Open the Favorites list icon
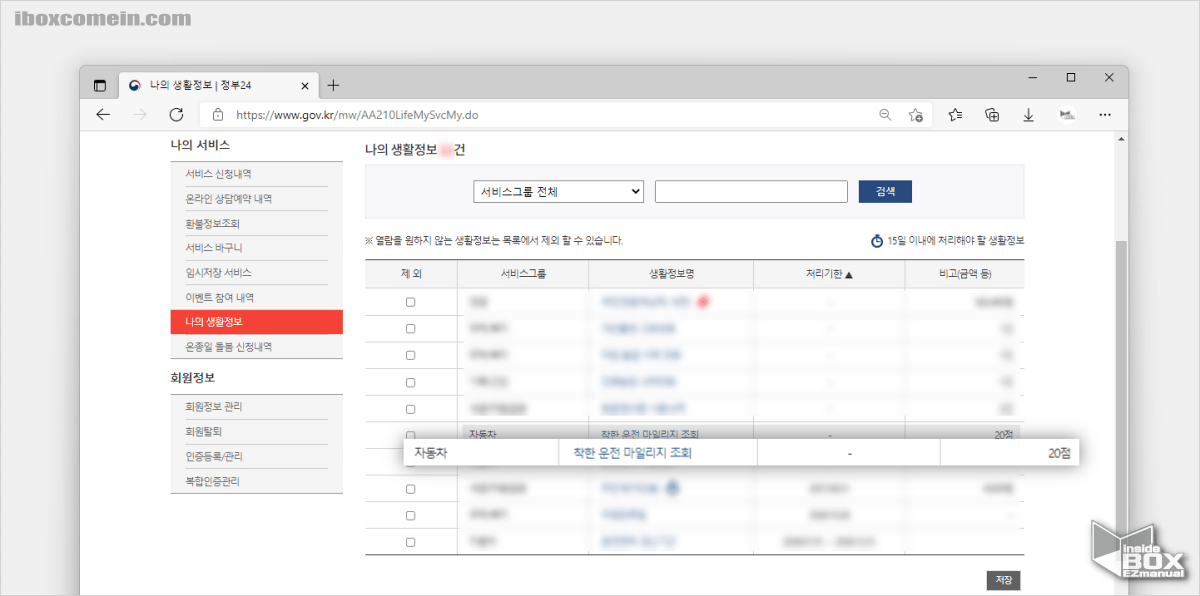 coord(954,114)
